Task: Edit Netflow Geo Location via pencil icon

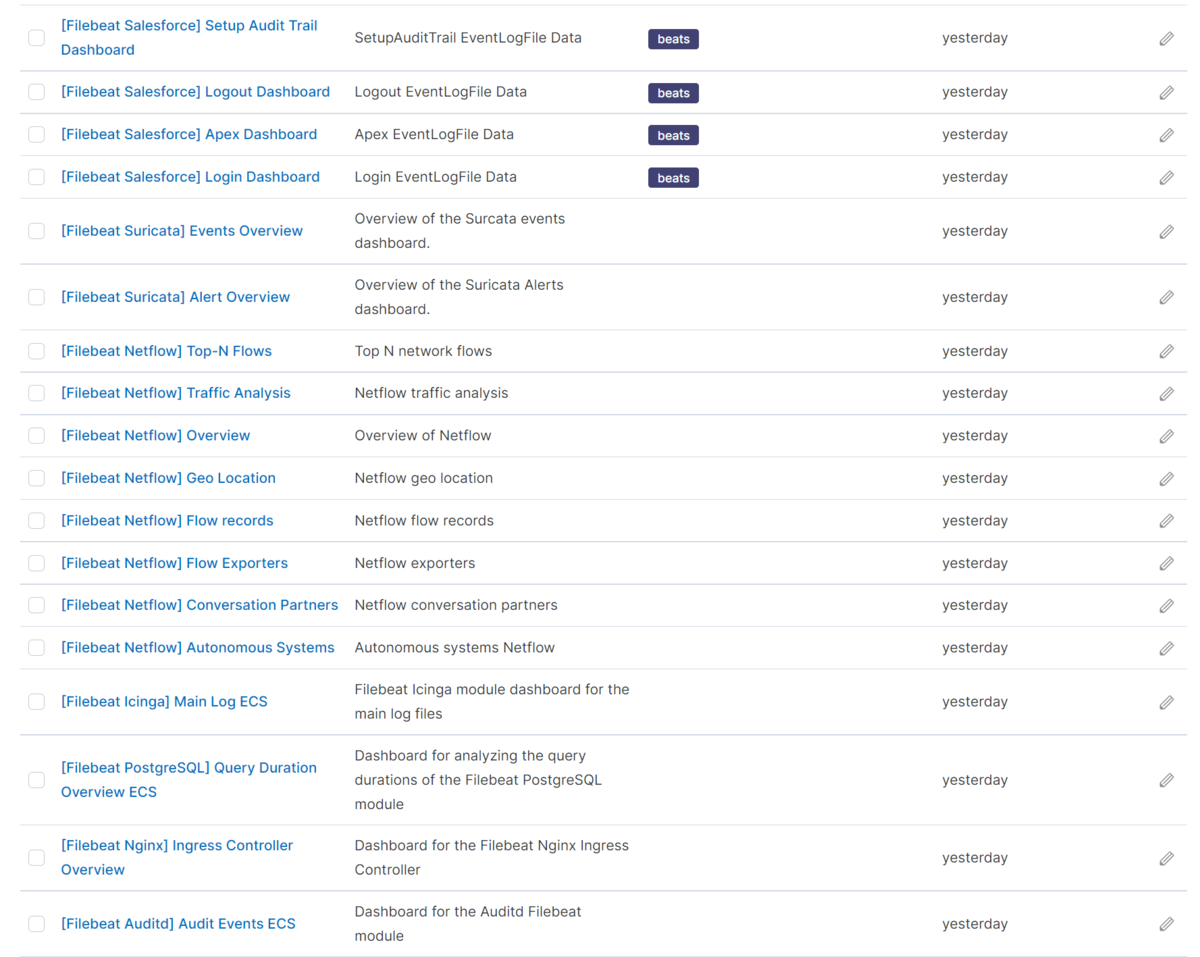Action: [1166, 479]
